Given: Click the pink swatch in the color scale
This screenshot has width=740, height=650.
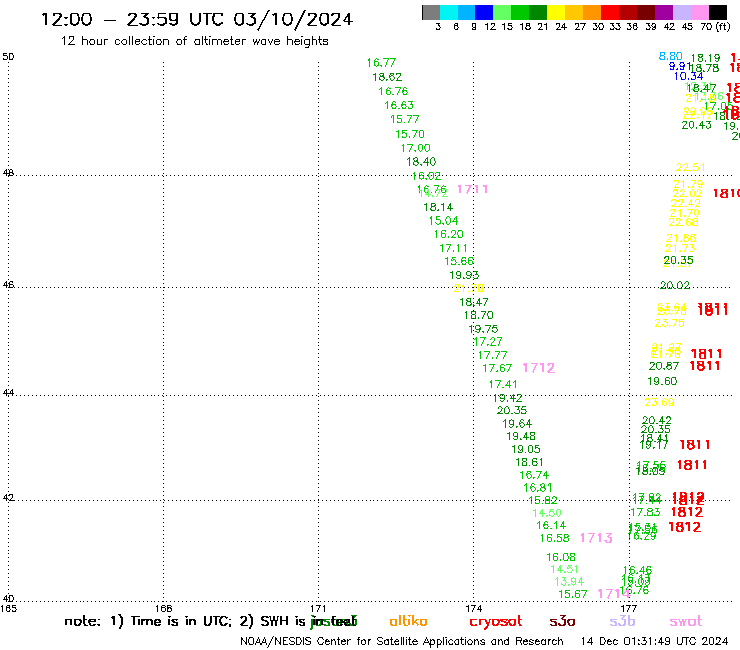Looking at the screenshot, I should click(x=699, y=12).
